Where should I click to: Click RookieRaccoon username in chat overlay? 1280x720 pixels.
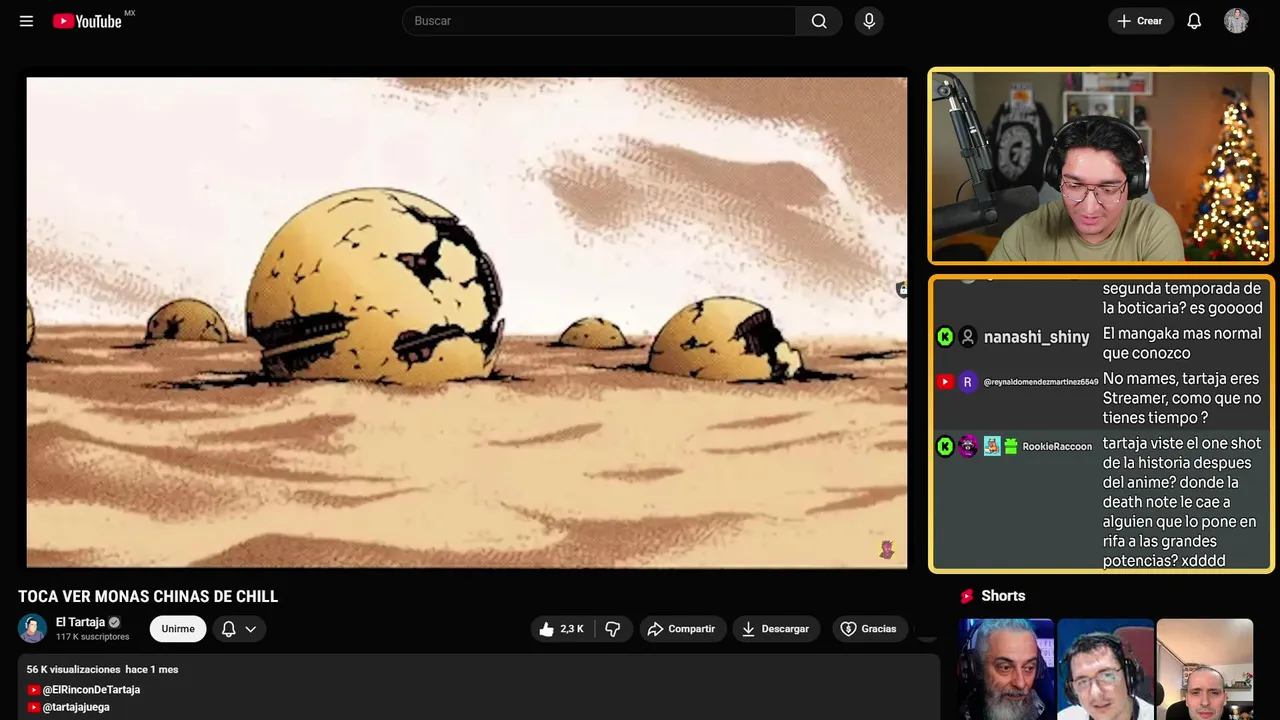tap(1057, 446)
